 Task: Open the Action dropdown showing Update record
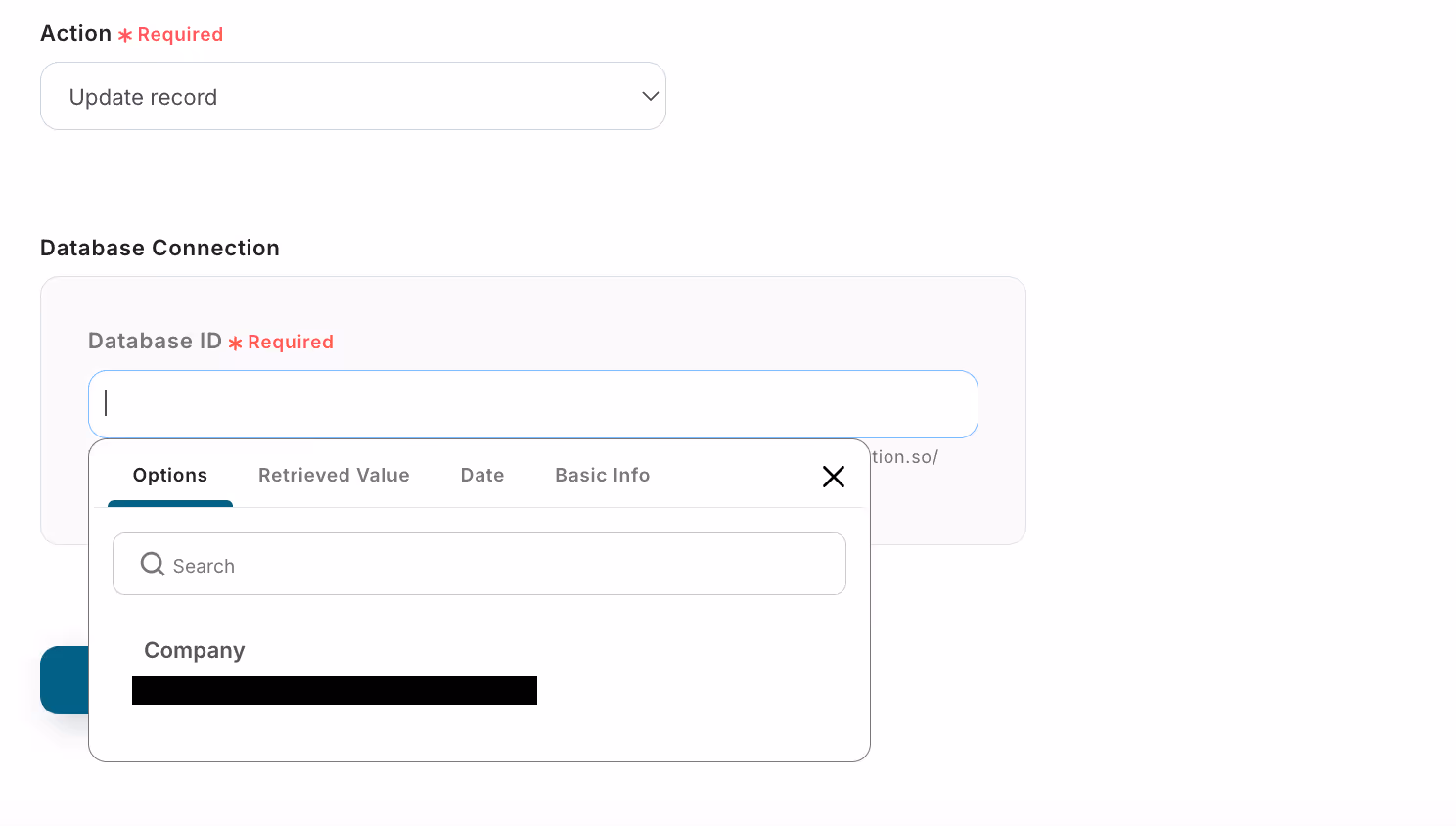tap(353, 96)
